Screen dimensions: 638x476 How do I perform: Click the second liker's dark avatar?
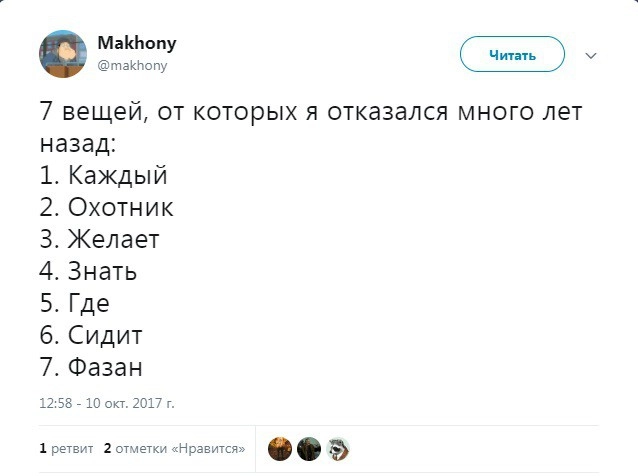pos(309,449)
